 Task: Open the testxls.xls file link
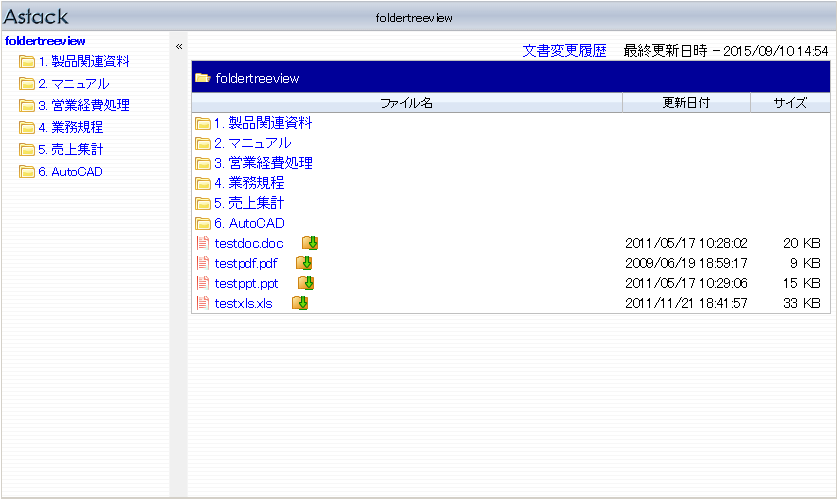point(243,303)
